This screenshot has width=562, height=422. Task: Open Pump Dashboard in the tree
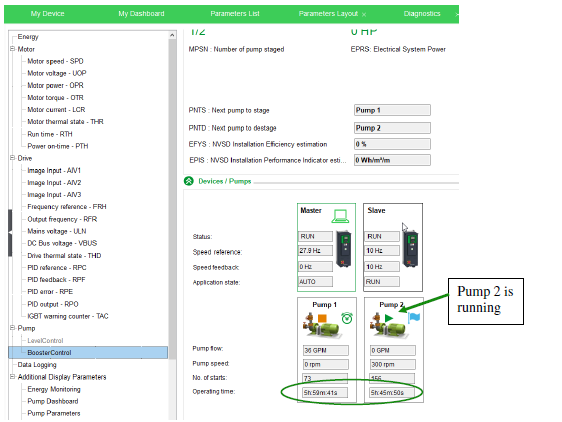53,401
